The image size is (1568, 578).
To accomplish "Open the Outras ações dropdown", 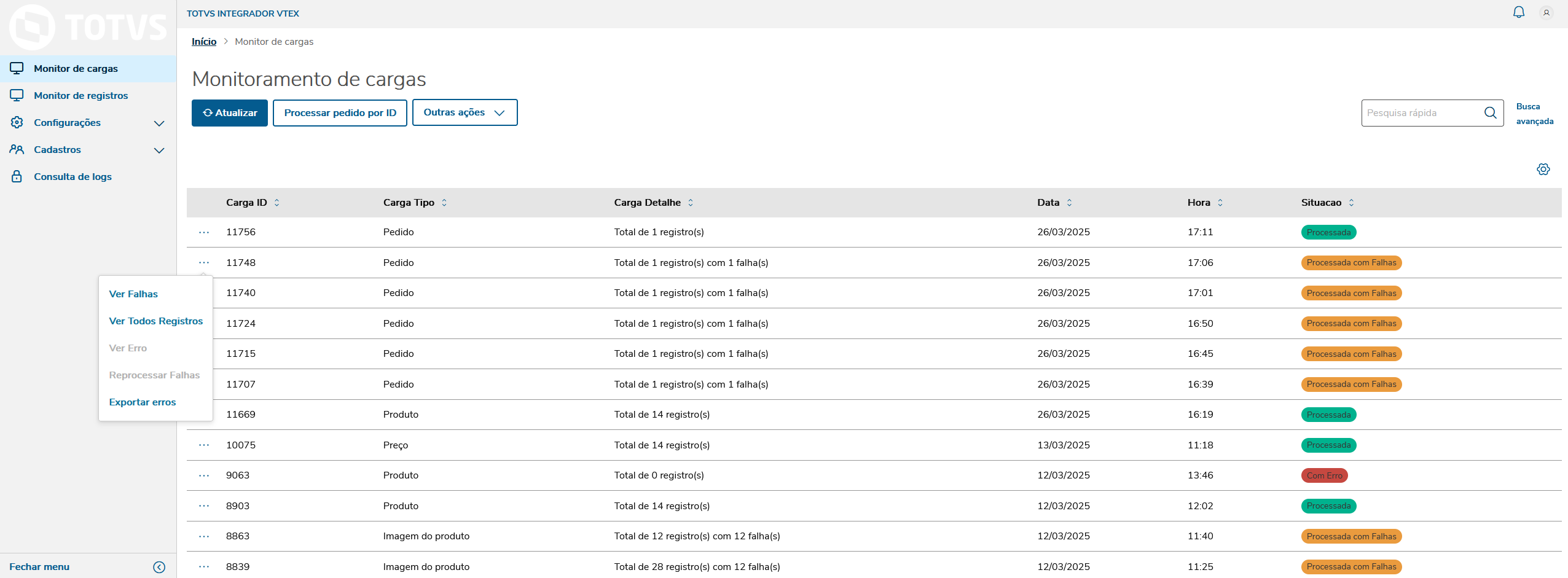I will 465,112.
